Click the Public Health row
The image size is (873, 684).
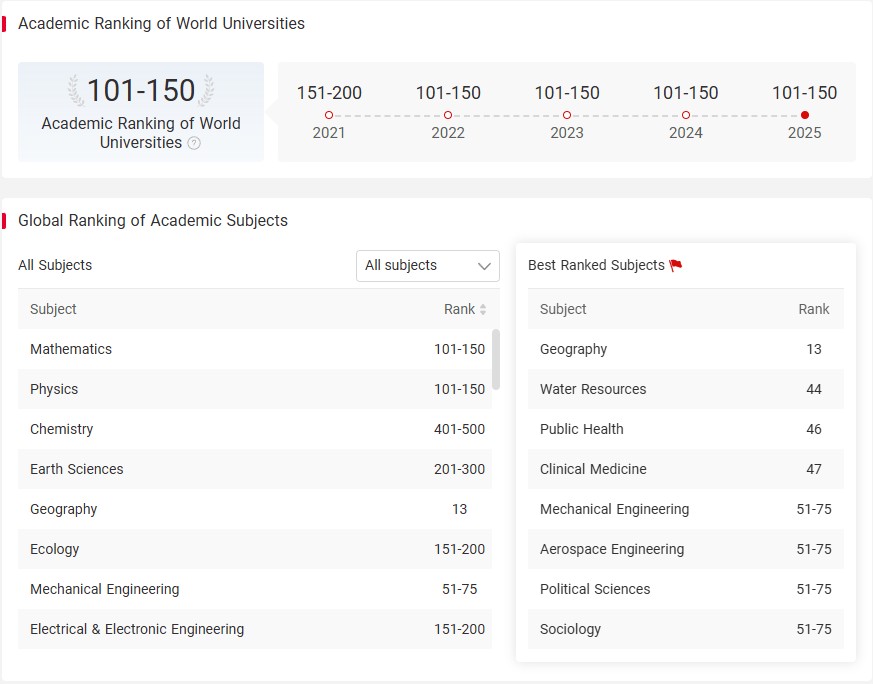click(x=685, y=429)
